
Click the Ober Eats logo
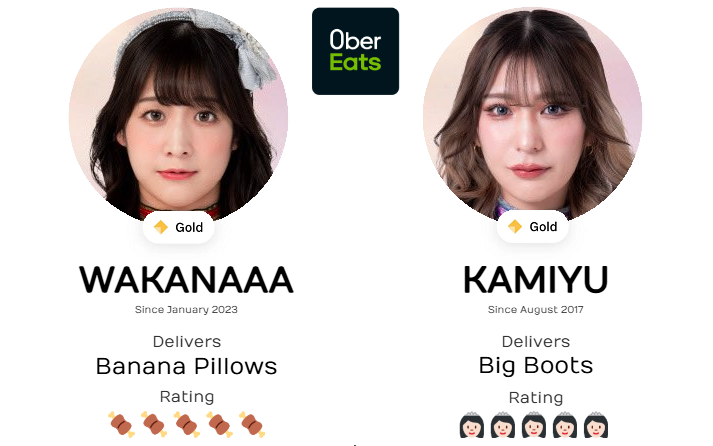355,51
